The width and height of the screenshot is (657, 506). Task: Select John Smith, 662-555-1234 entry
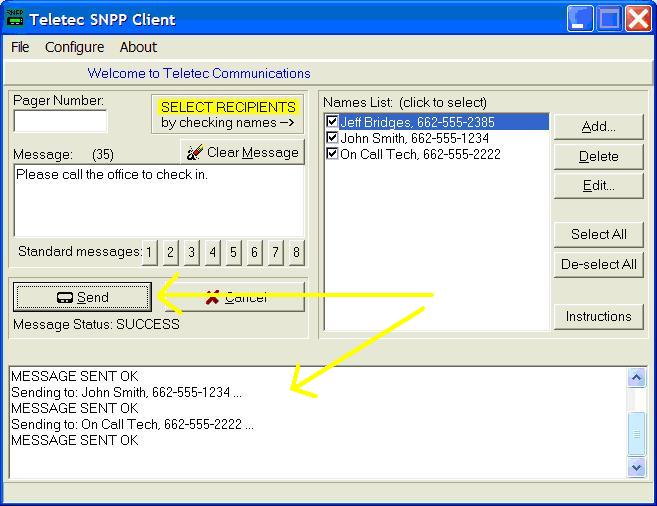[437, 138]
